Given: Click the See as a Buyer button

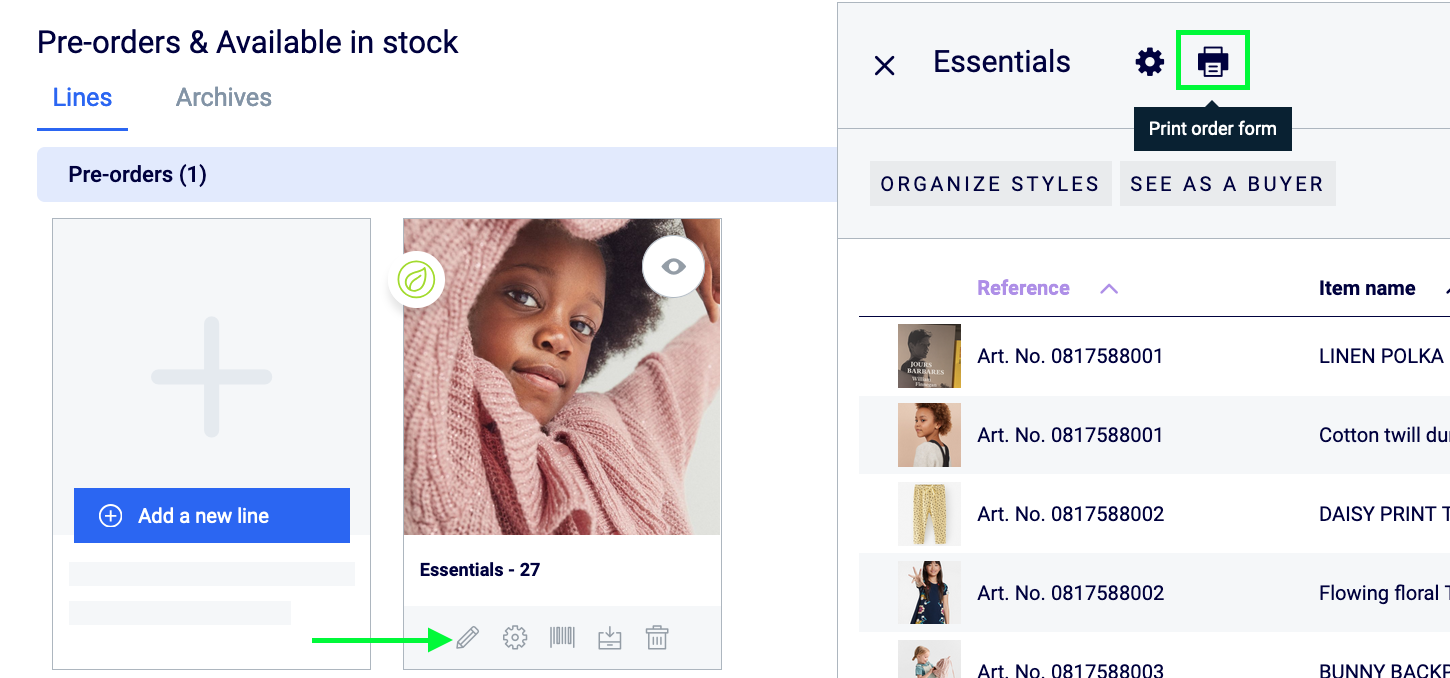Looking at the screenshot, I should click(x=1227, y=184).
